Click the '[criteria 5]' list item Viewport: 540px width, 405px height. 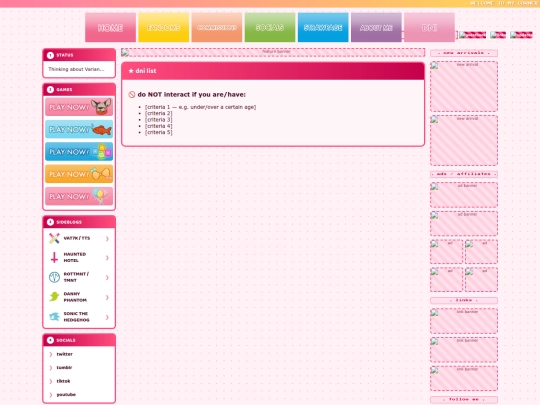[158, 132]
